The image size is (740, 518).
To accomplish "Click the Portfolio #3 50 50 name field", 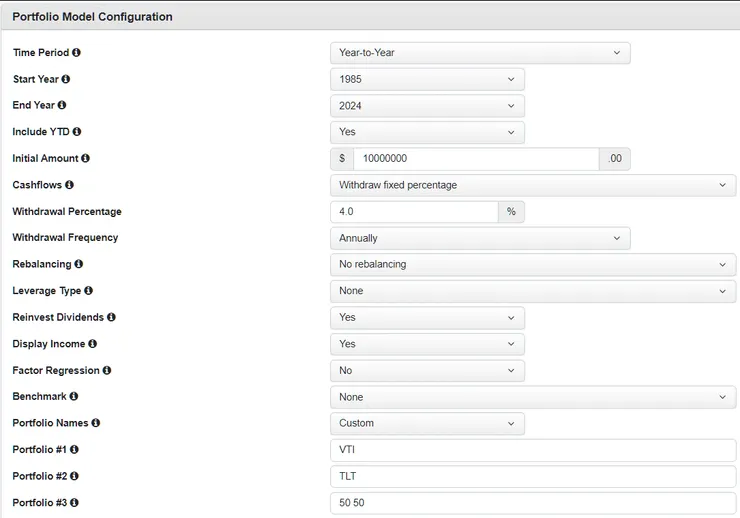I will coord(532,502).
